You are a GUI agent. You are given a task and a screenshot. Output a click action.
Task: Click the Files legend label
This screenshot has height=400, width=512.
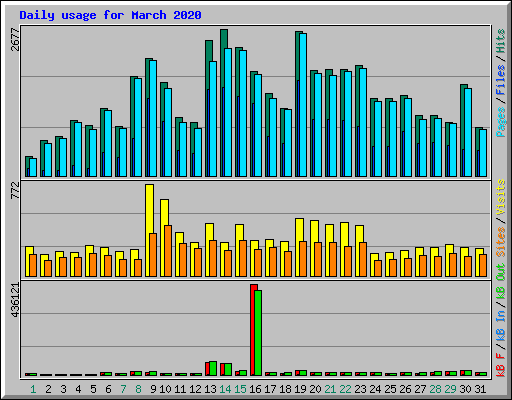[500, 79]
